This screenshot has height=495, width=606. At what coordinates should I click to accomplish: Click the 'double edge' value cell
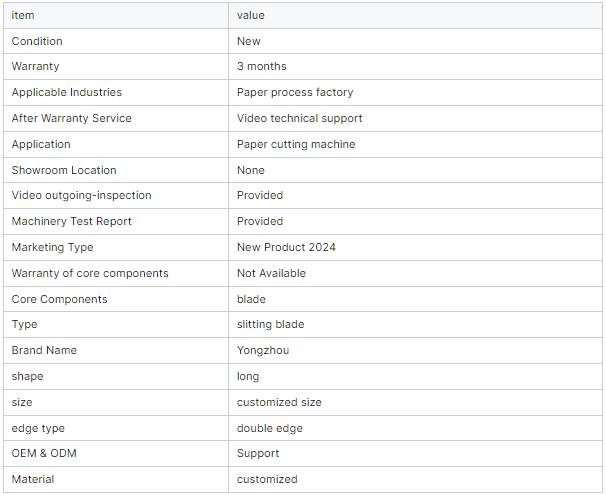click(x=270, y=429)
